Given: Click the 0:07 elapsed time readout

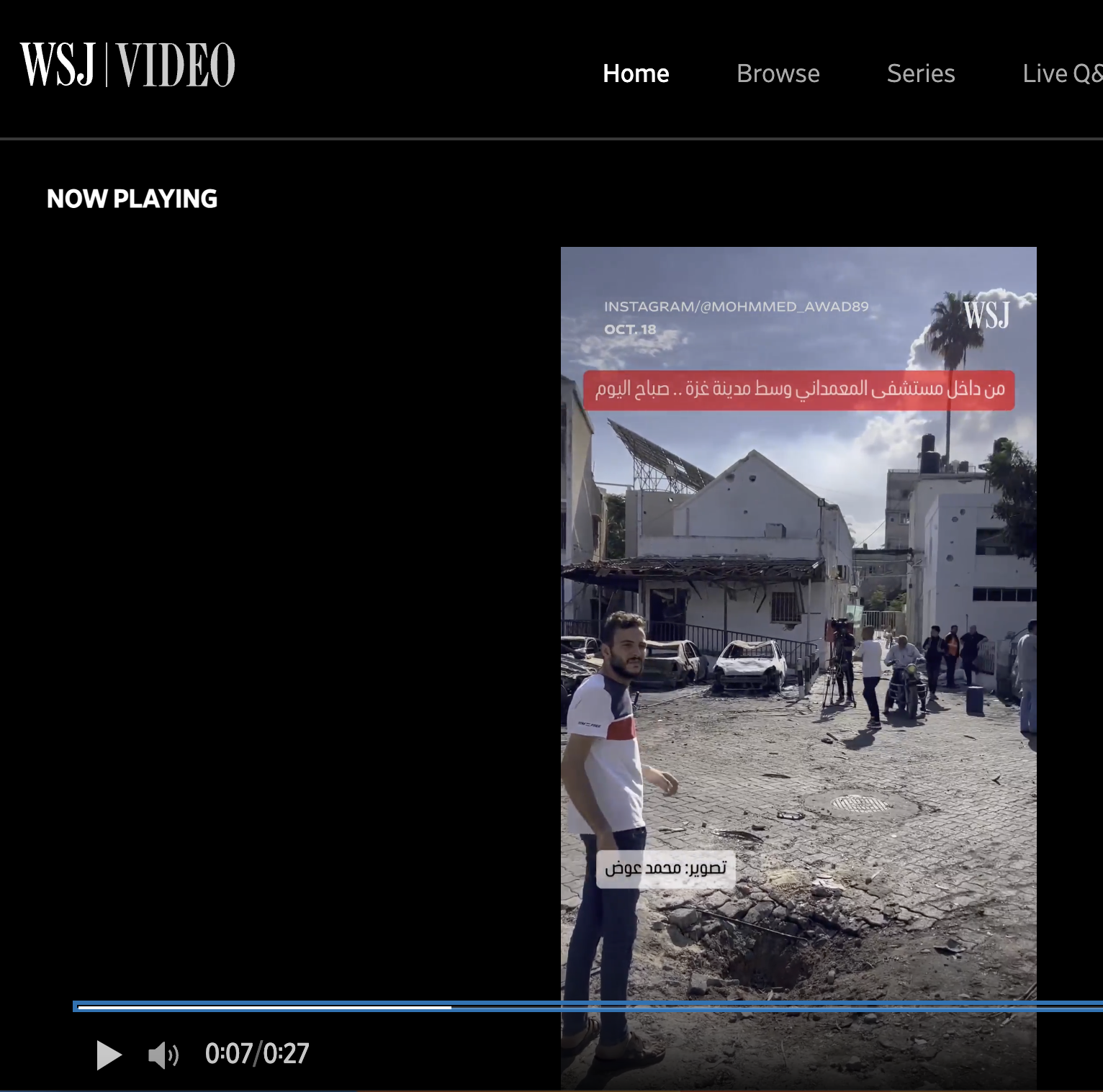Looking at the screenshot, I should [x=228, y=1054].
